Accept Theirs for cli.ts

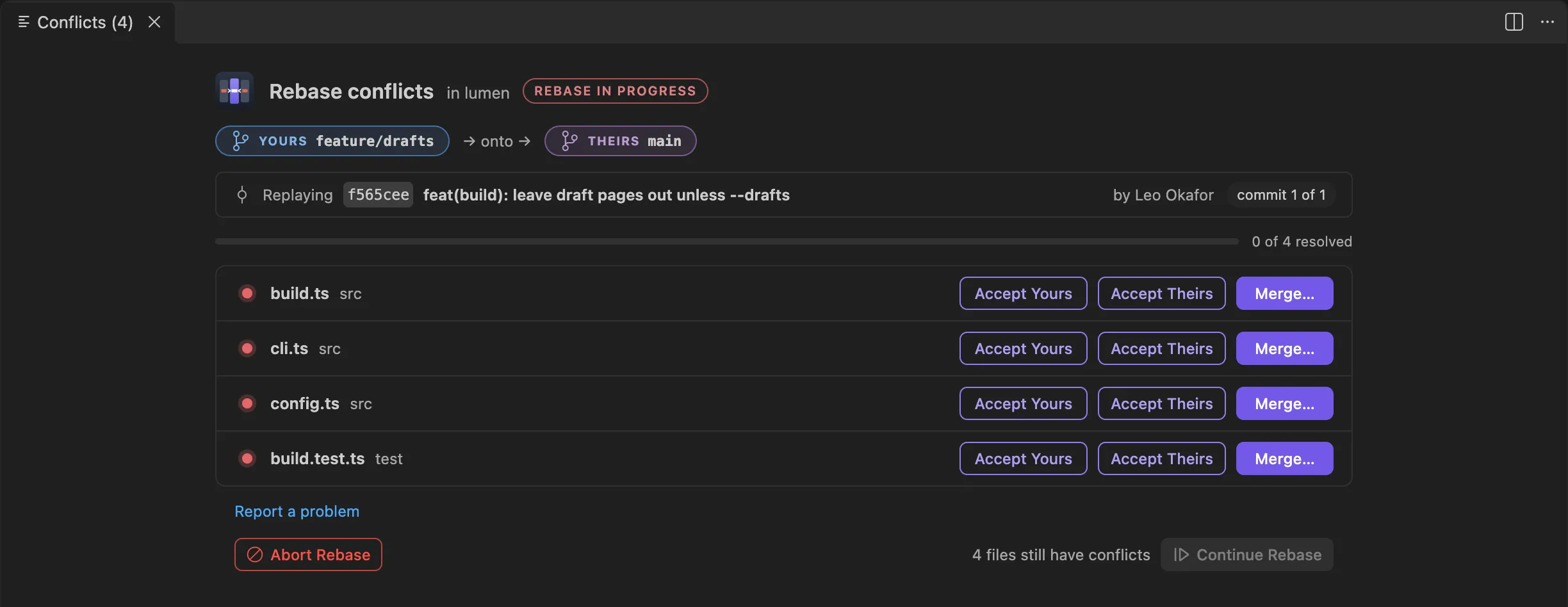(x=1162, y=348)
